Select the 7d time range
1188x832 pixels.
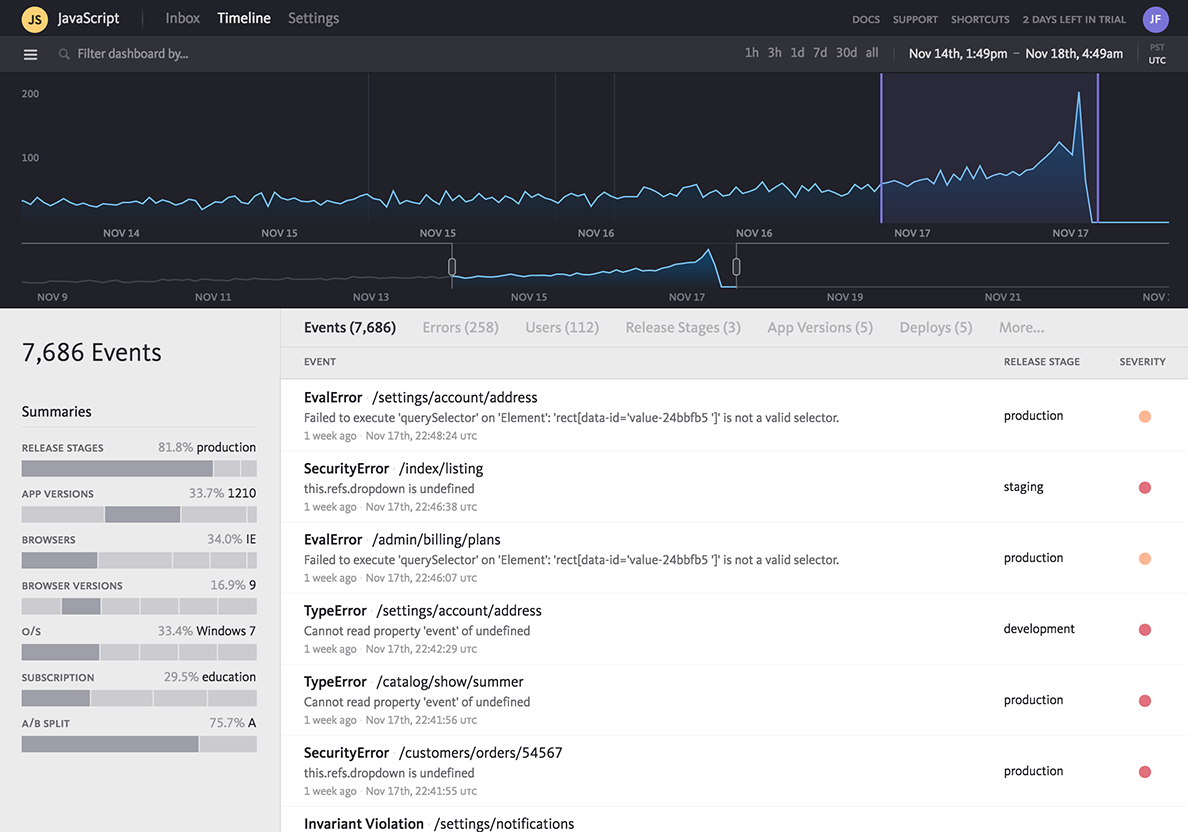click(x=820, y=53)
